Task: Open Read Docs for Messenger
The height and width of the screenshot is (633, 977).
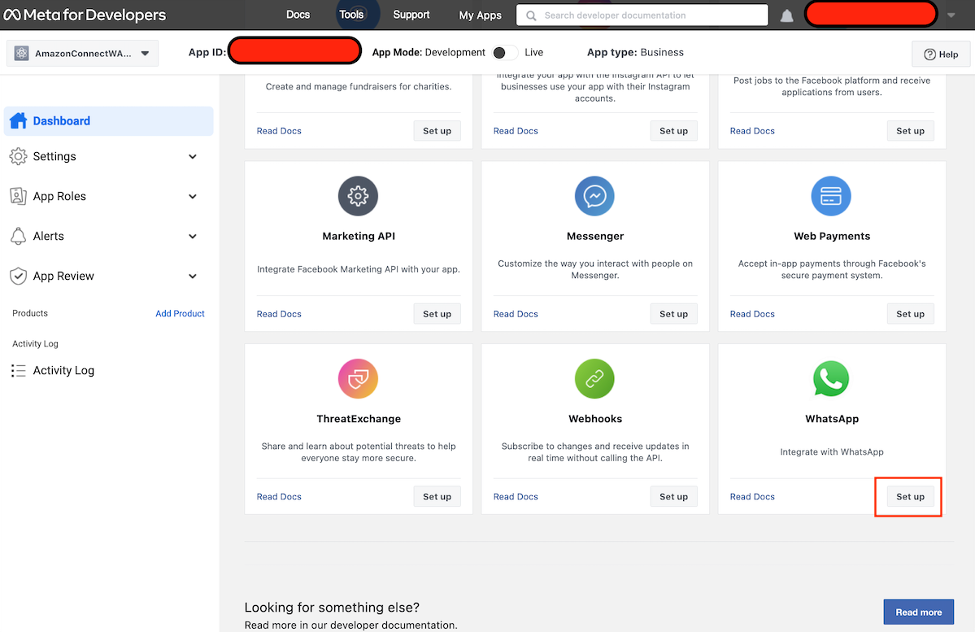Action: point(515,314)
